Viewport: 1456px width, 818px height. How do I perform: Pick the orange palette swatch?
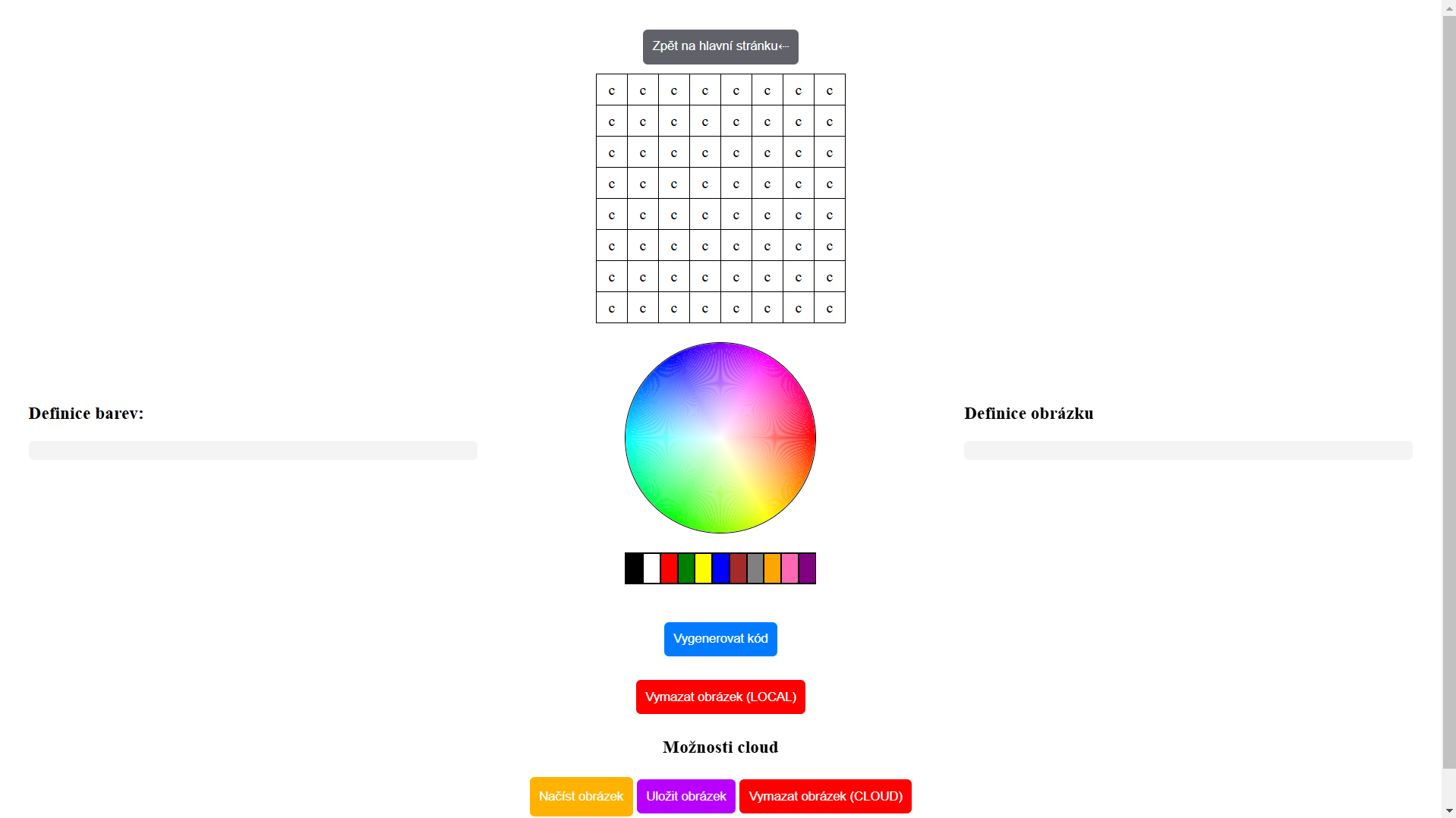(x=773, y=568)
